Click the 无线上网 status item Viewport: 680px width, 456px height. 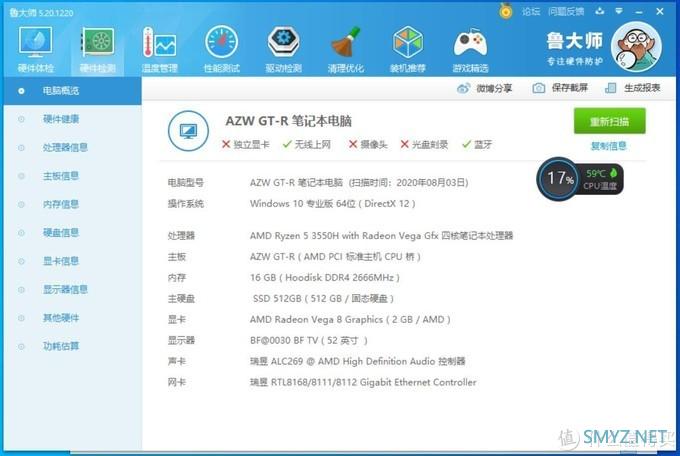coord(307,144)
